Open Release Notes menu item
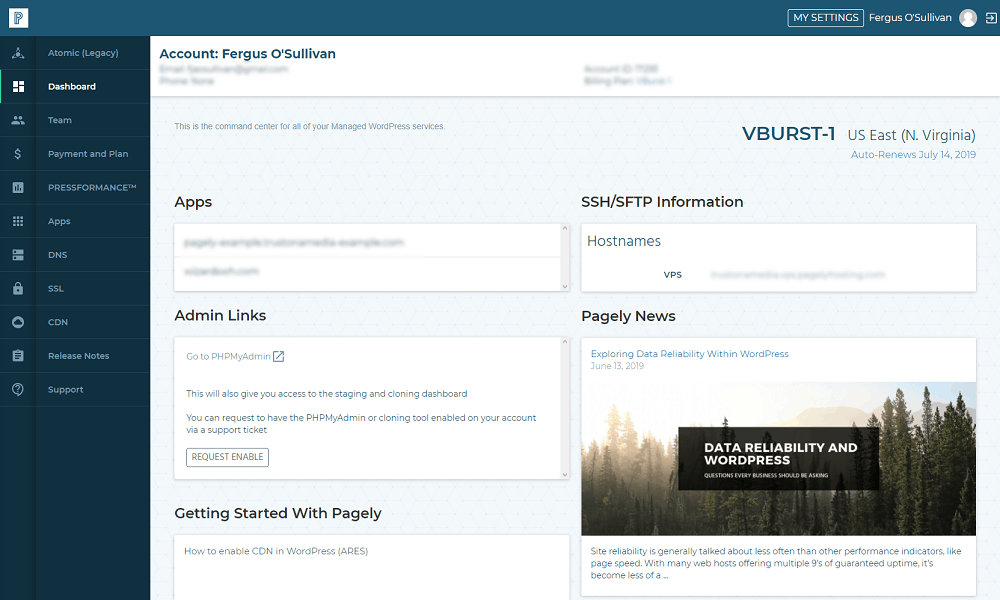Image resolution: width=1000 pixels, height=600 pixels. [78, 356]
